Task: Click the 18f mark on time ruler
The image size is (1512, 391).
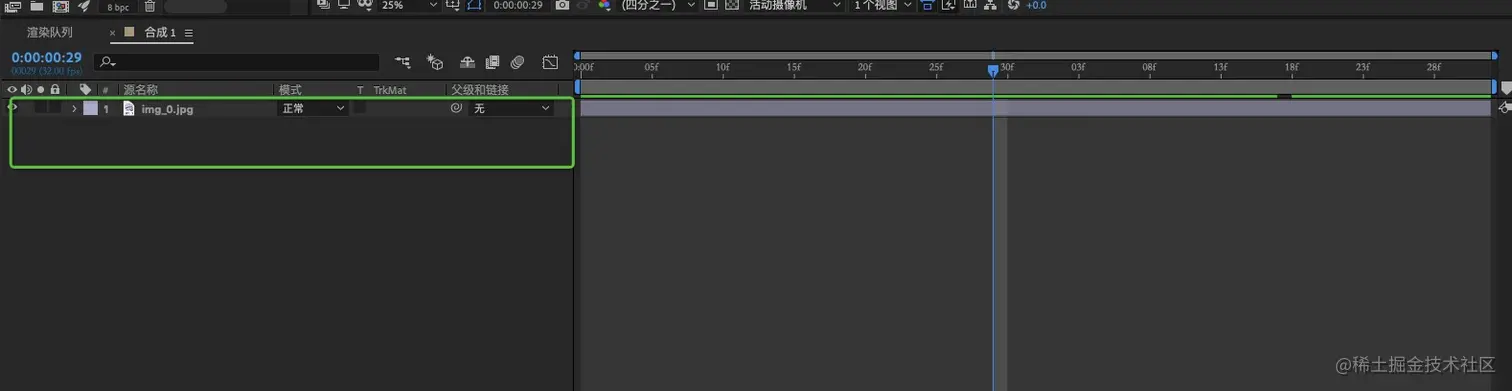Action: [x=1292, y=68]
